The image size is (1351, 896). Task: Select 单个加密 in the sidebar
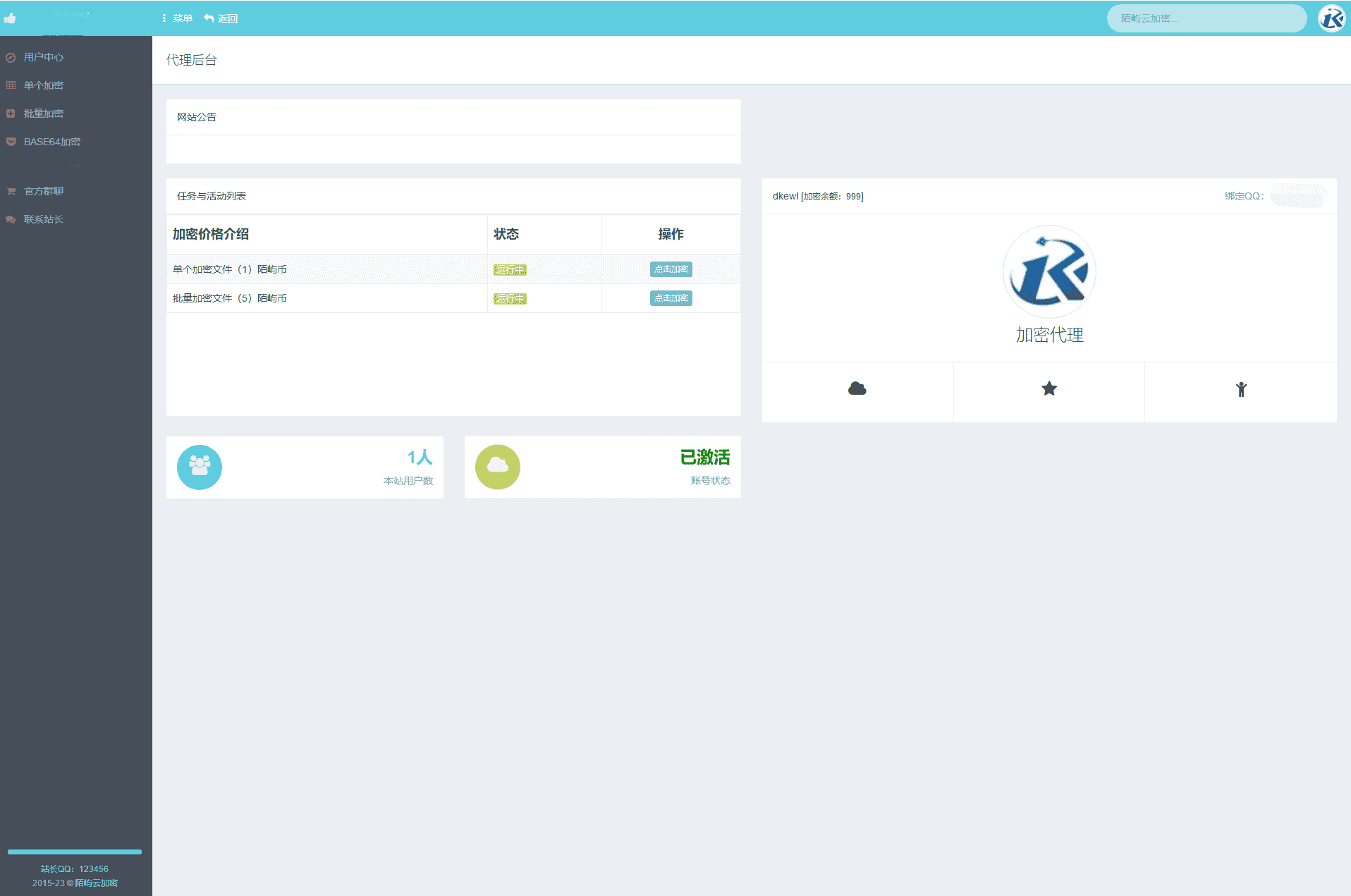(43, 85)
